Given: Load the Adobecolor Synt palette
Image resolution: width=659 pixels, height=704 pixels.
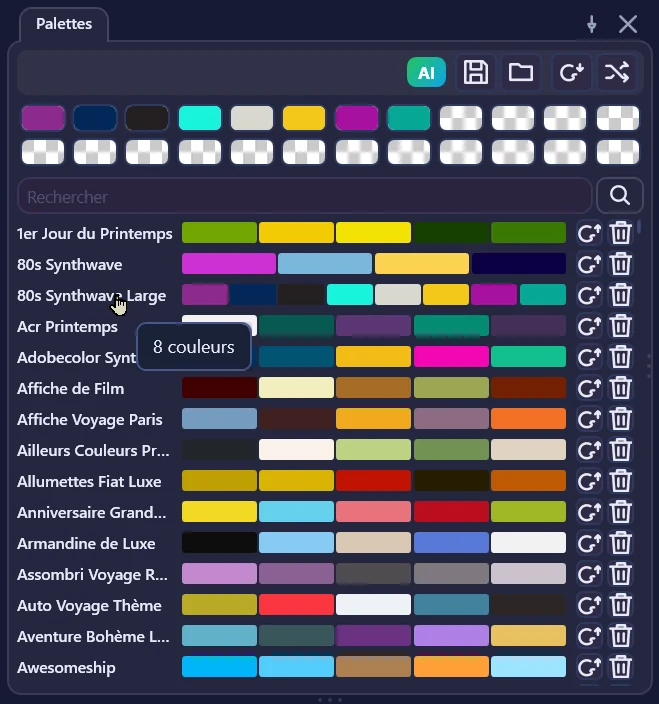Looking at the screenshot, I should click(x=589, y=357).
